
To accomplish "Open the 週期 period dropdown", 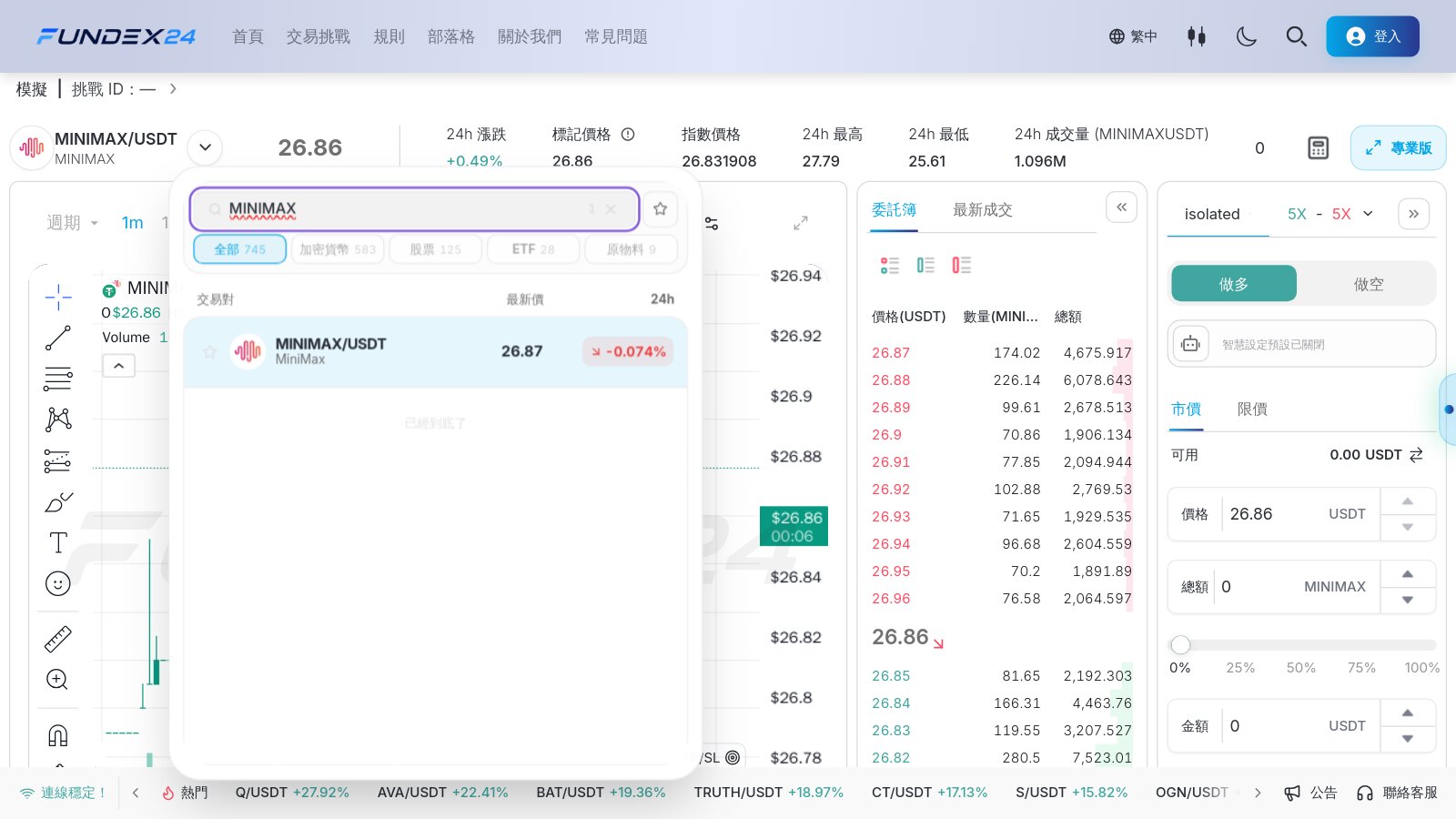I will click(72, 223).
